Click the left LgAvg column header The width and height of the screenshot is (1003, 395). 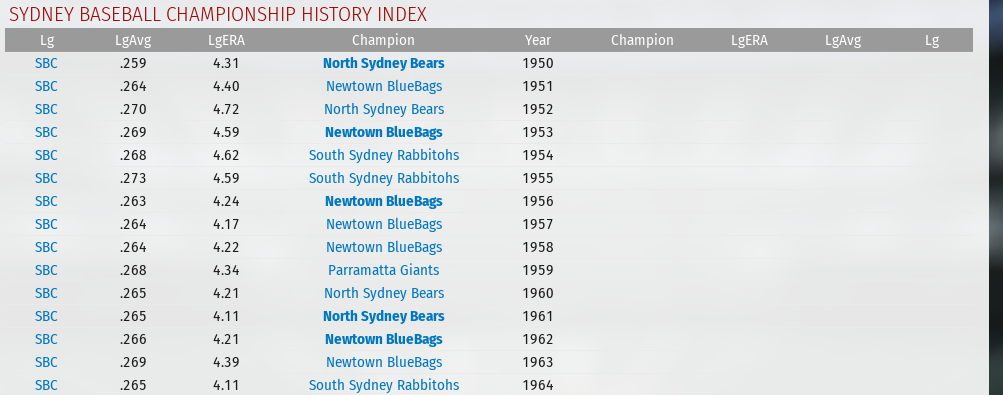(133, 40)
